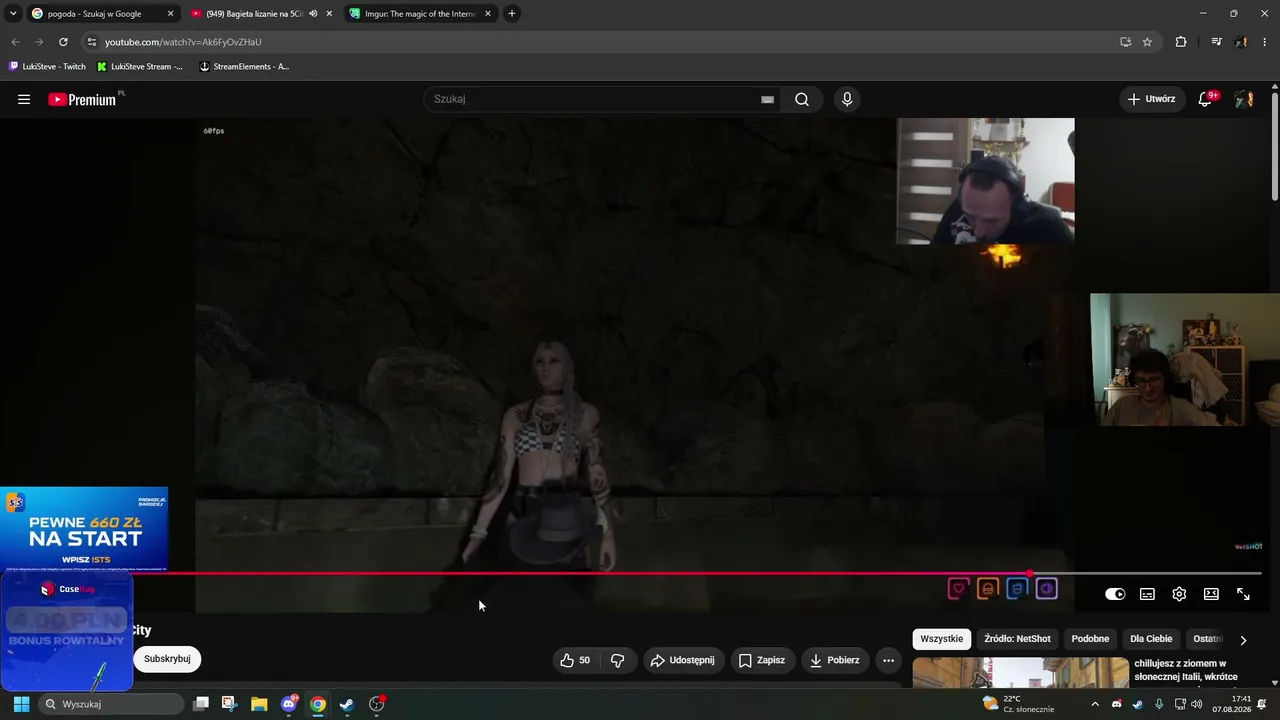Click the Subskrybuj button
This screenshot has height=720, width=1280.
point(167,659)
